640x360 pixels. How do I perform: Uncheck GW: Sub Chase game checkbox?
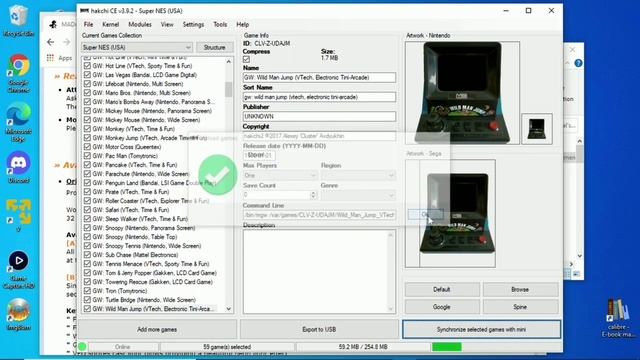[x=87, y=255]
